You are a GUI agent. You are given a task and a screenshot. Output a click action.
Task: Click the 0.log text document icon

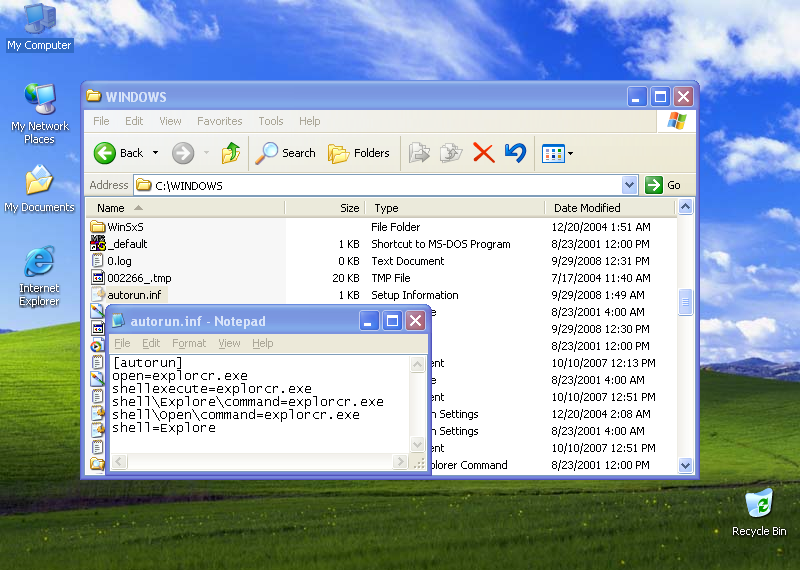[97, 261]
